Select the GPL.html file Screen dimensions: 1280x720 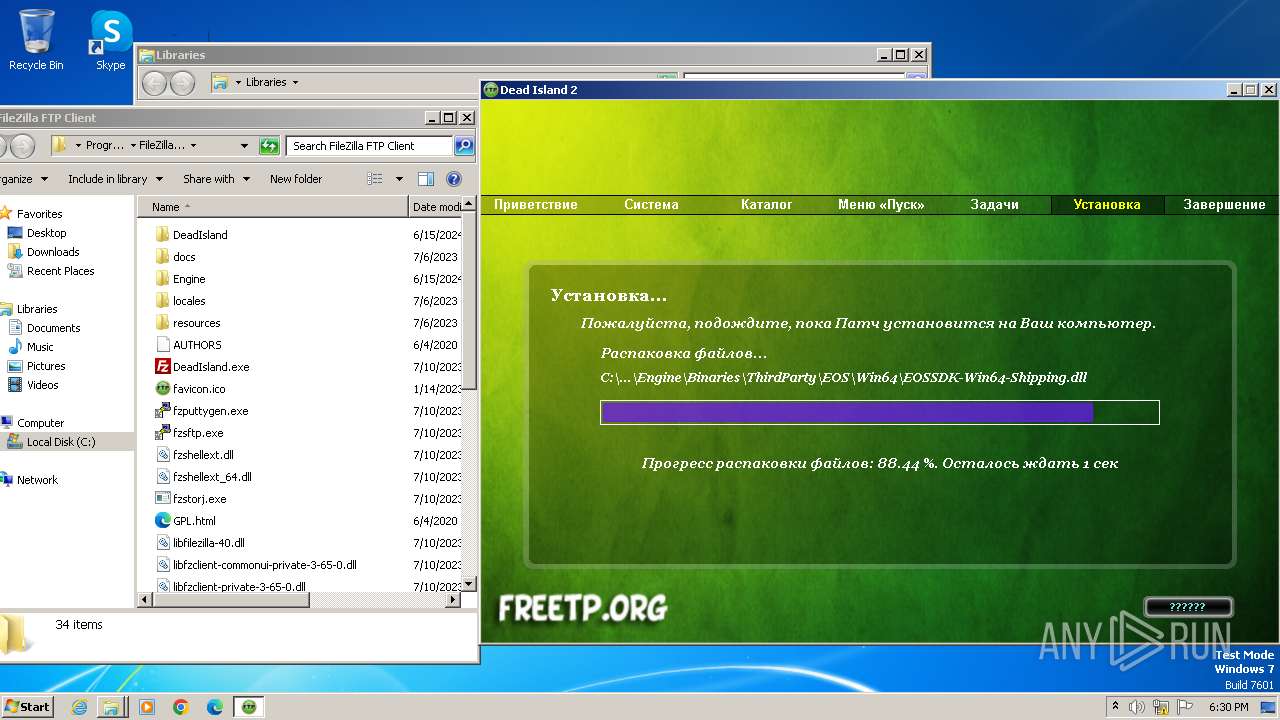(x=185, y=521)
